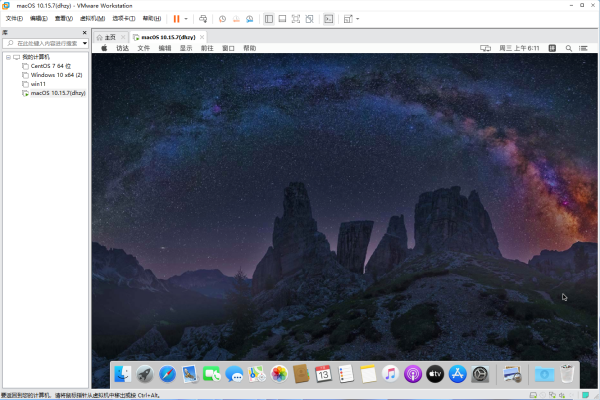Select the win11 virtual machine
This screenshot has height=400, width=600.
tap(38, 84)
